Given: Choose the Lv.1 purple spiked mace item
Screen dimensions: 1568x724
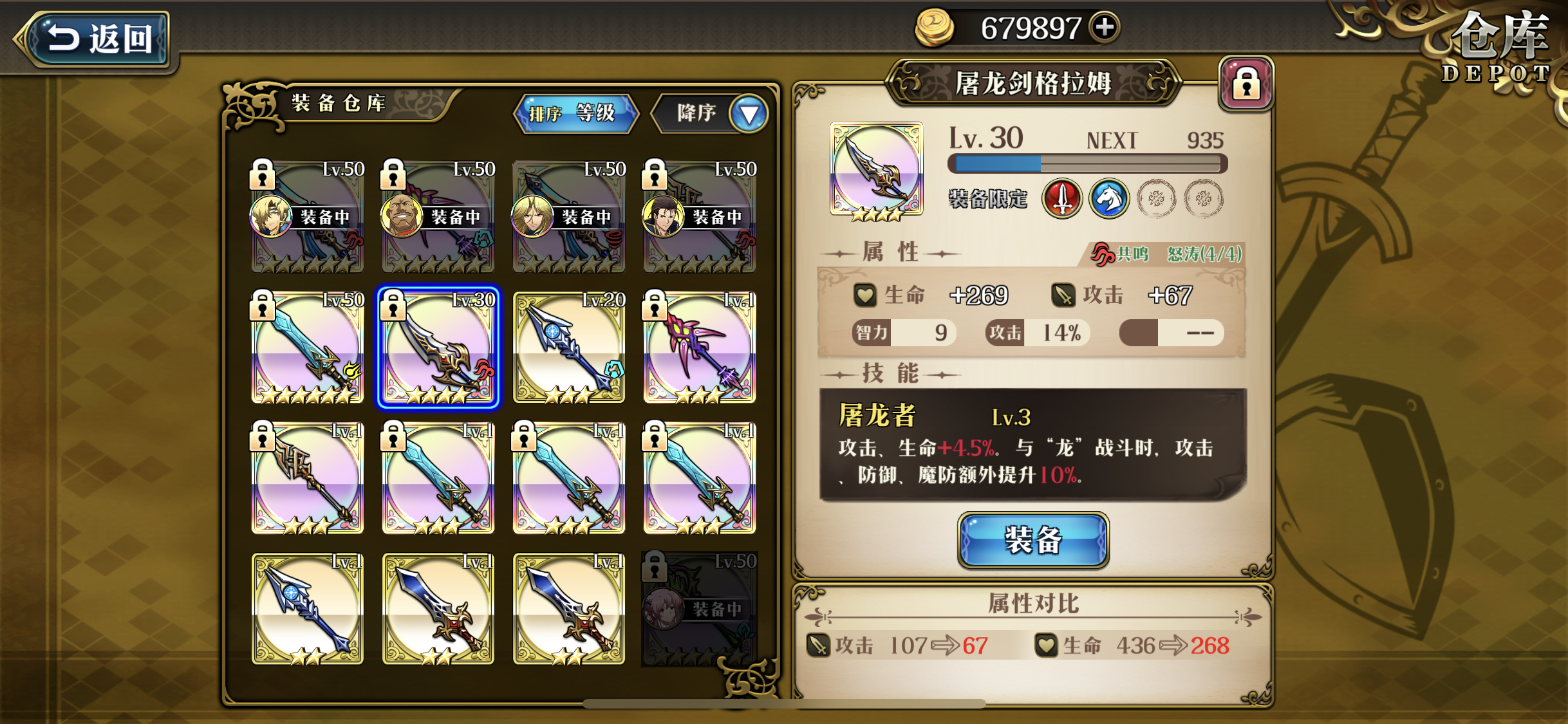Looking at the screenshot, I should coord(700,348).
